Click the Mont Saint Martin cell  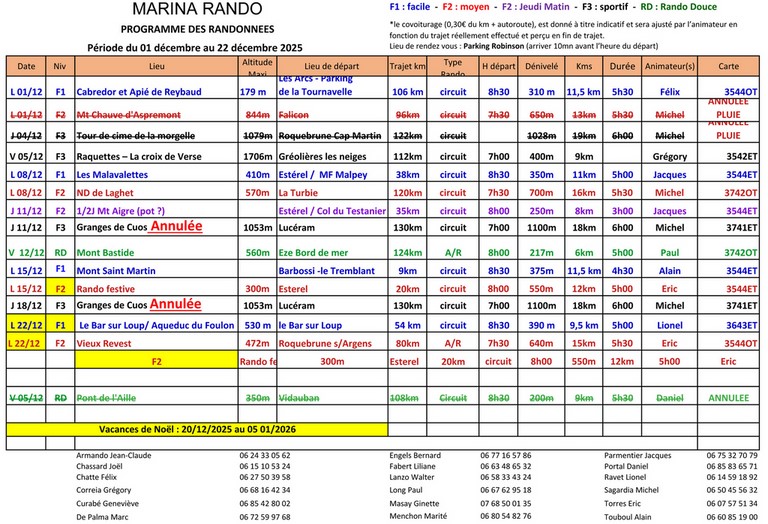click(x=115, y=271)
